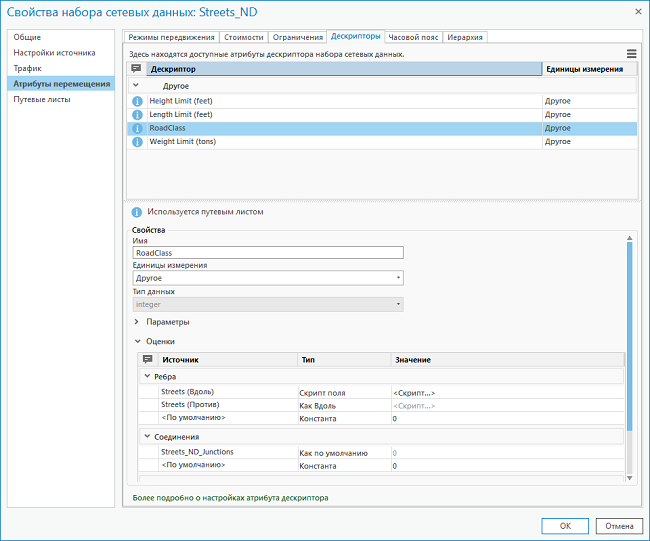Select the Дескрипторы tab

[x=356, y=36]
